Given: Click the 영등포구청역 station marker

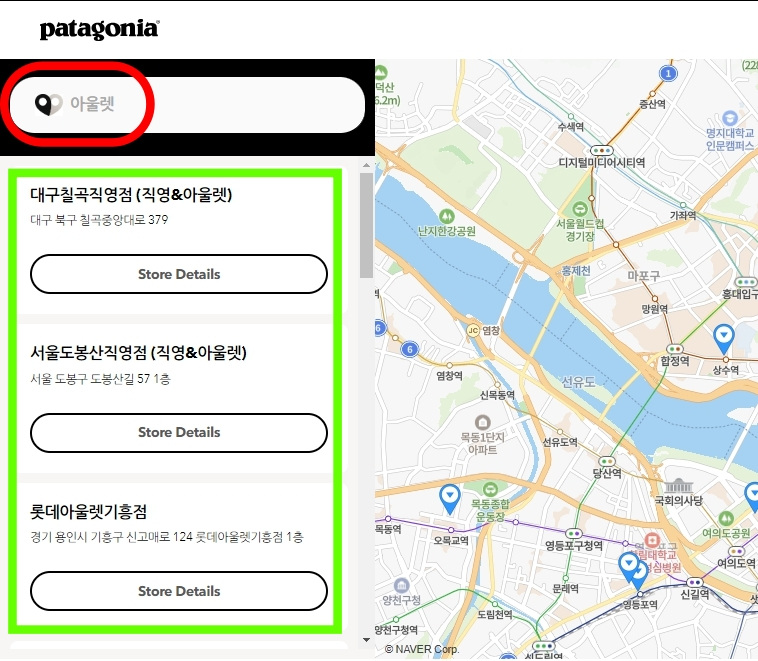Looking at the screenshot, I should click(574, 534).
